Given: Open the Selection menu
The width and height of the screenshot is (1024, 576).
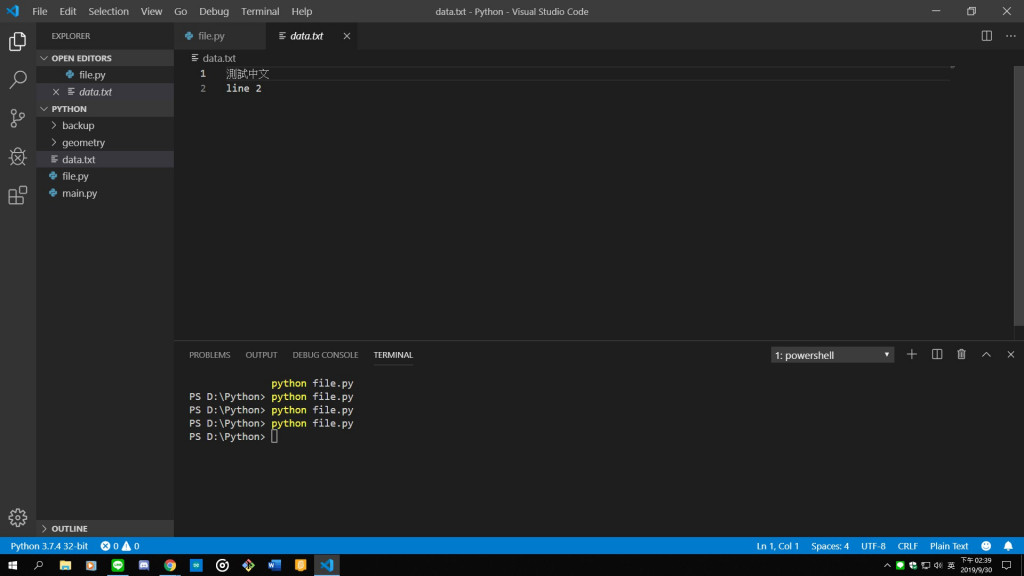Looking at the screenshot, I should pos(108,11).
